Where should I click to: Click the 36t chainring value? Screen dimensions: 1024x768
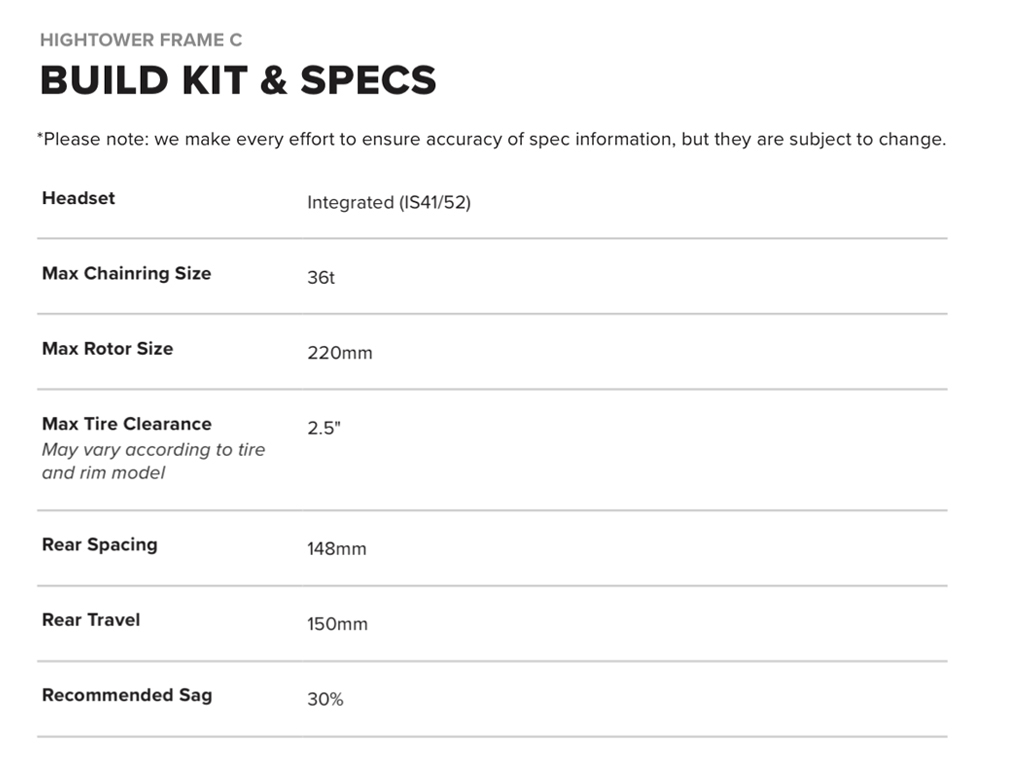coord(321,278)
